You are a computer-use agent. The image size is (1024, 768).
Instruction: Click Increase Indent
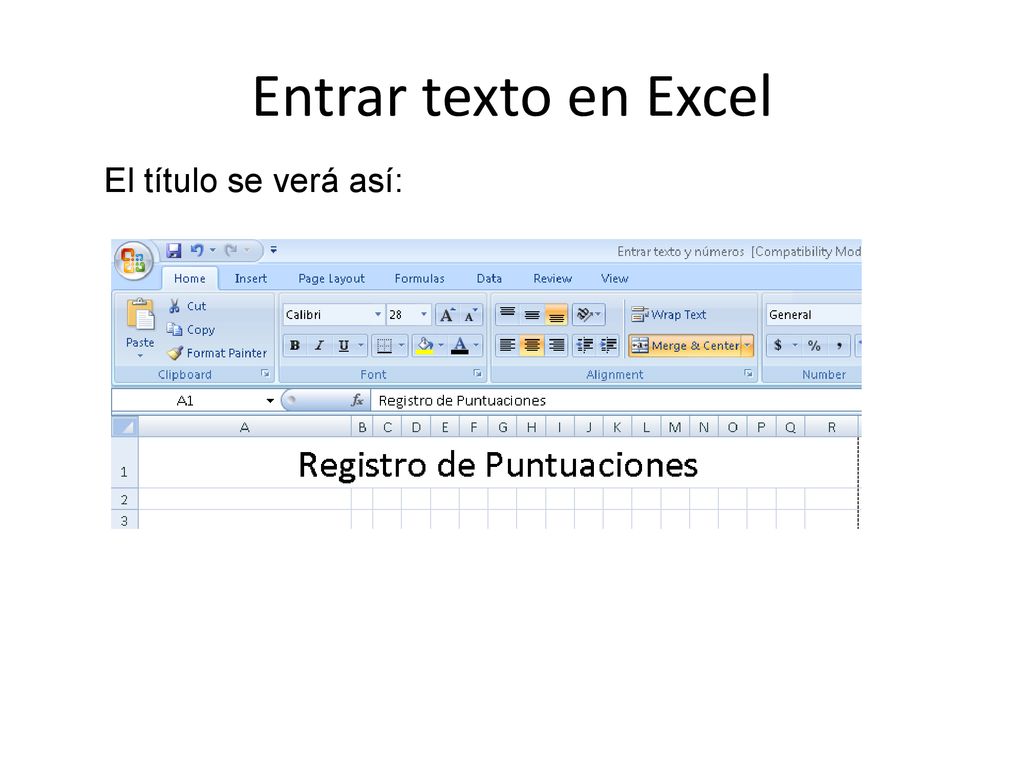608,345
